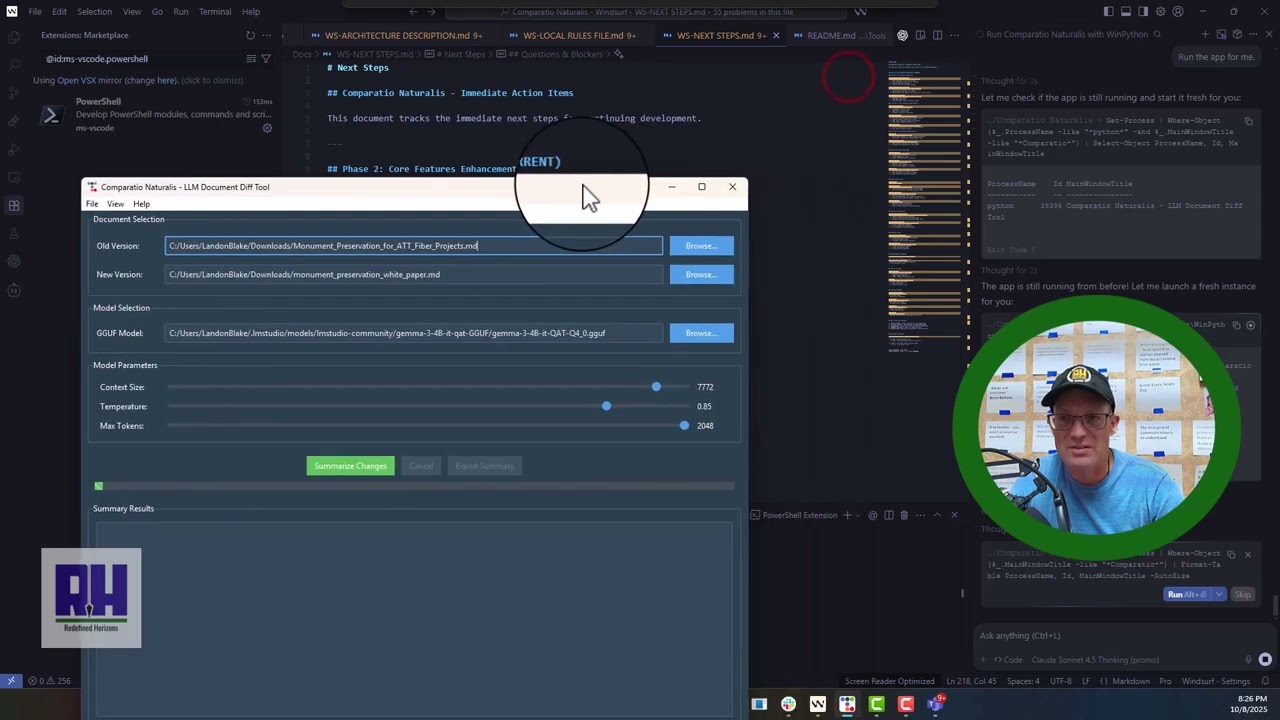Image resolution: width=1280 pixels, height=720 pixels.
Task: Close the terminal panel
Action: [953, 515]
